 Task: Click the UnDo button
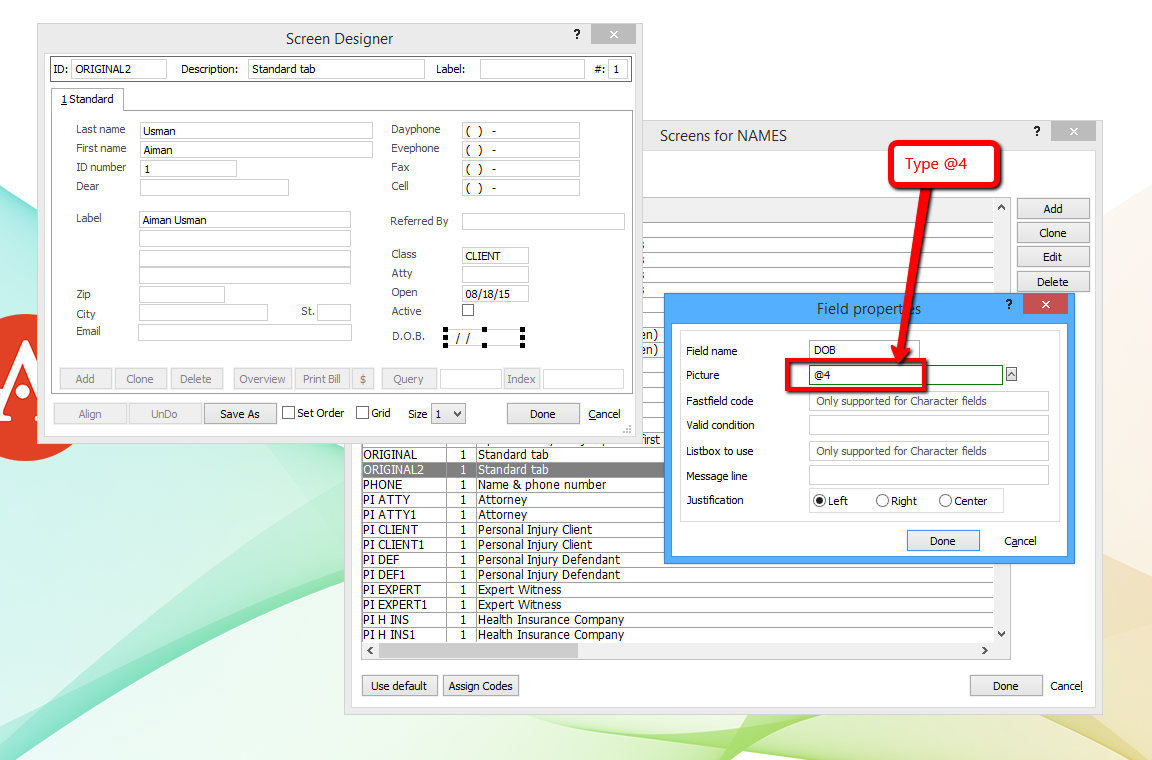[x=165, y=414]
